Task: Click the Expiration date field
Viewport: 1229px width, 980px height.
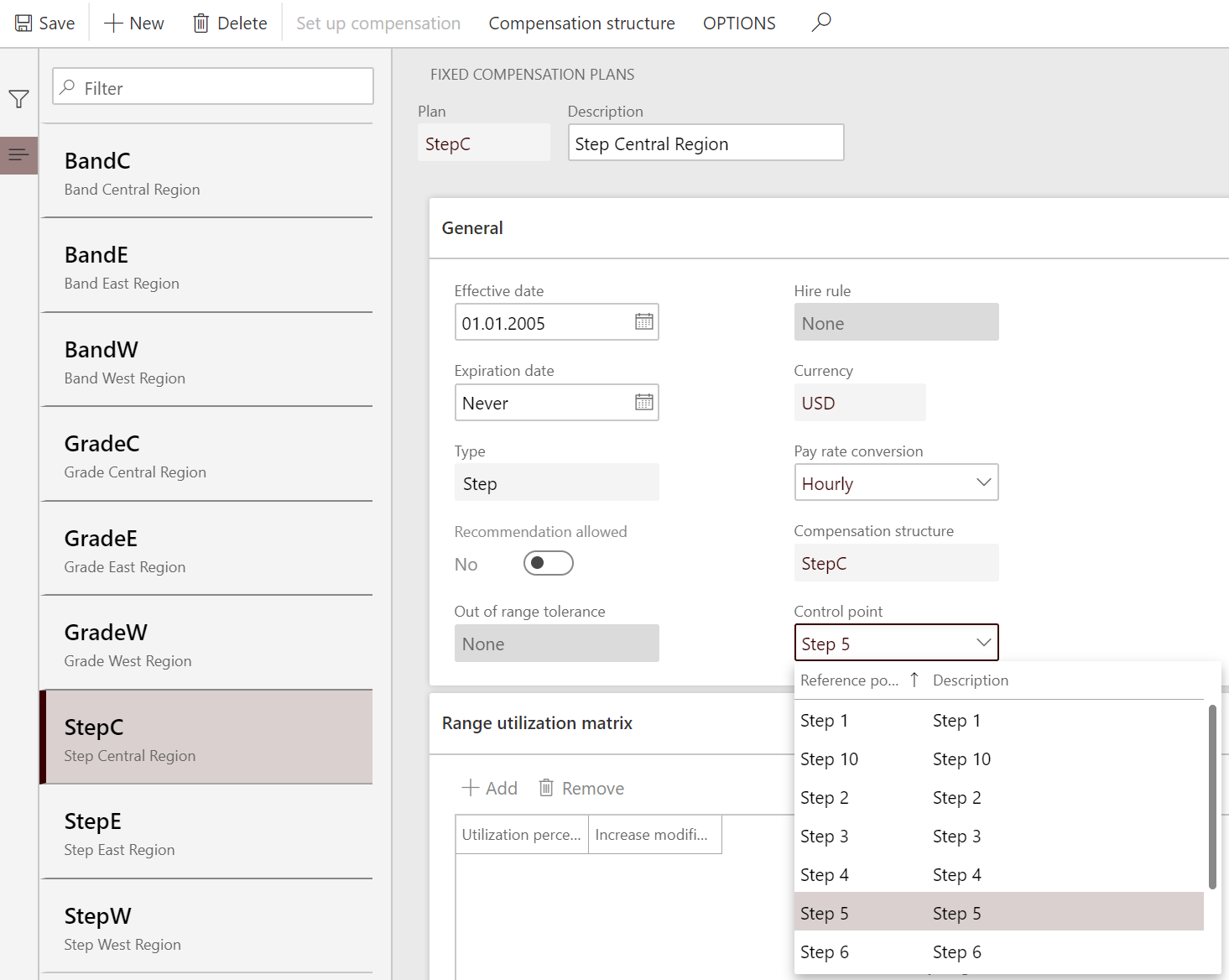Action: tap(556, 403)
